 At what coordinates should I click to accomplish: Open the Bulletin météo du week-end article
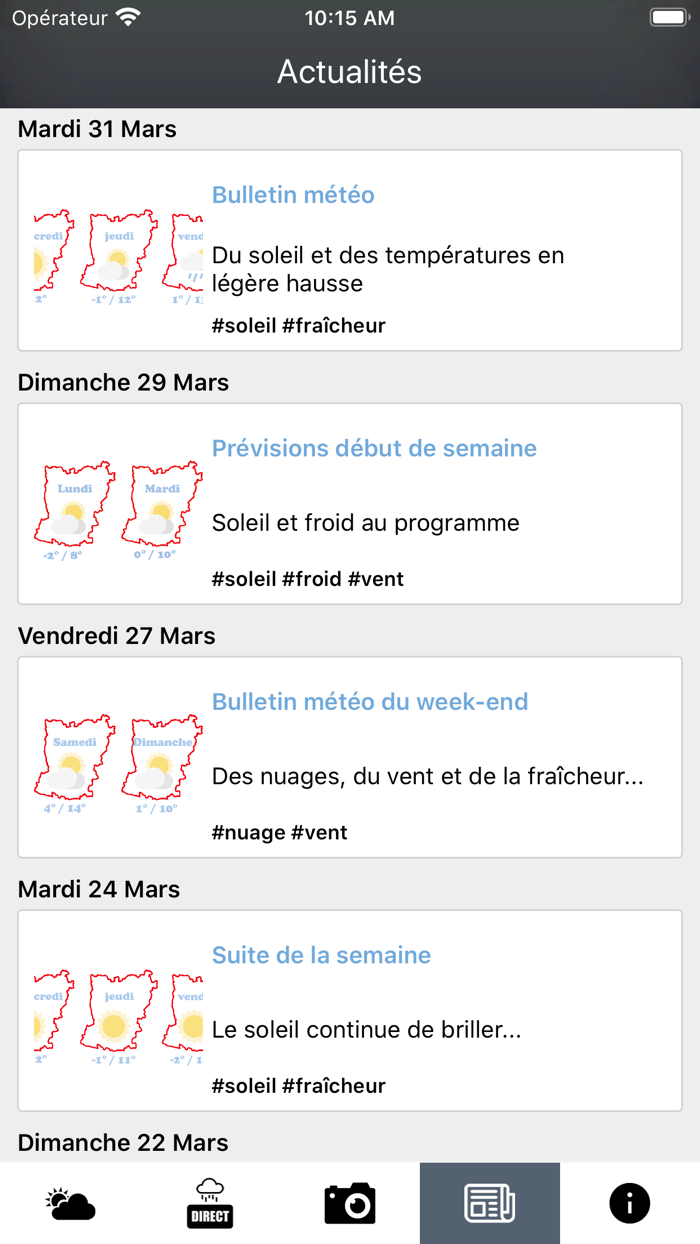click(369, 701)
